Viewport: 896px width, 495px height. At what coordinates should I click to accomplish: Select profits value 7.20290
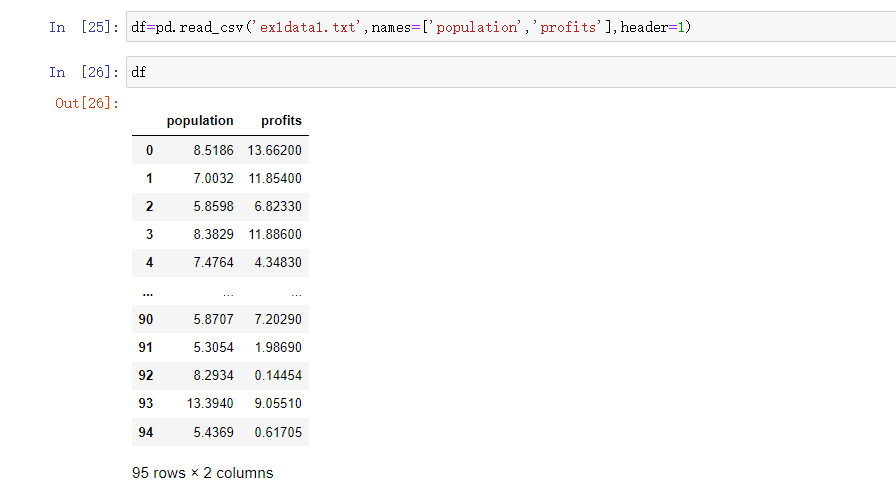click(278, 320)
